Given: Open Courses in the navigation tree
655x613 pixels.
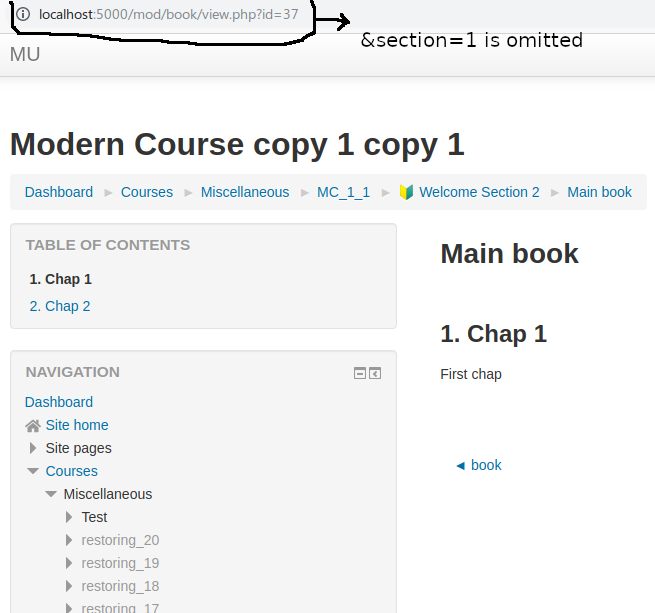Looking at the screenshot, I should click(71, 471).
